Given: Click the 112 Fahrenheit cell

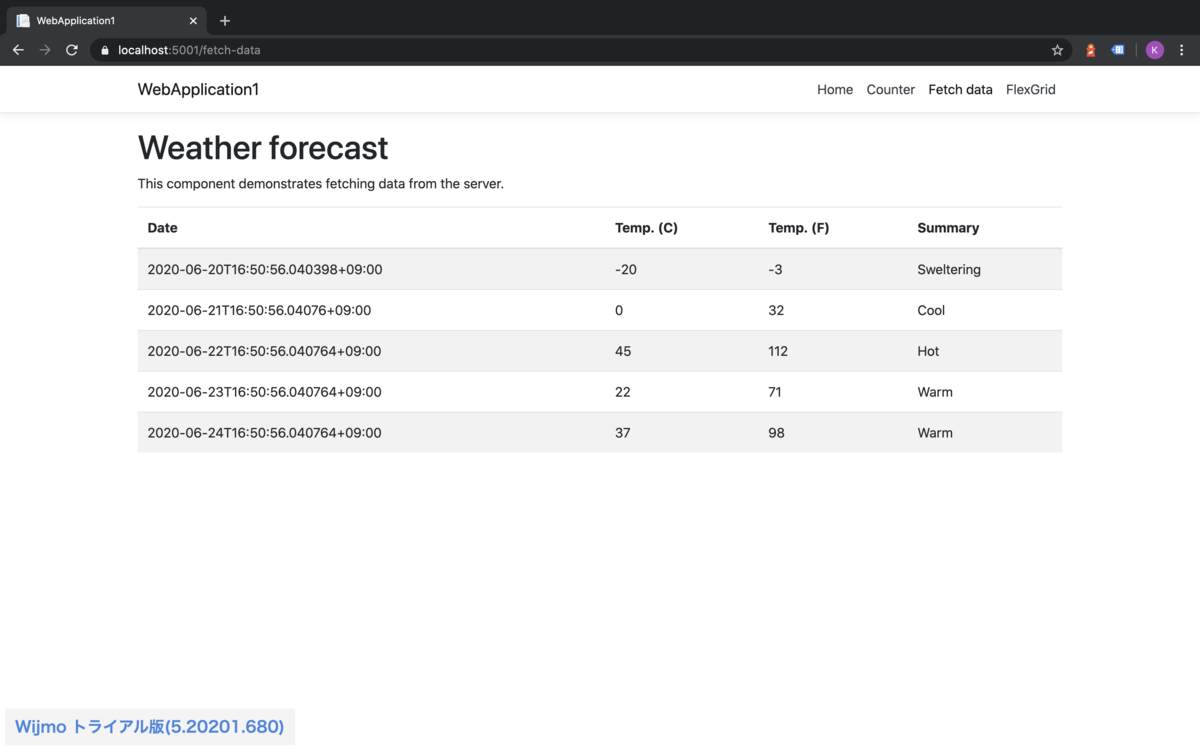Looking at the screenshot, I should 832,351.
